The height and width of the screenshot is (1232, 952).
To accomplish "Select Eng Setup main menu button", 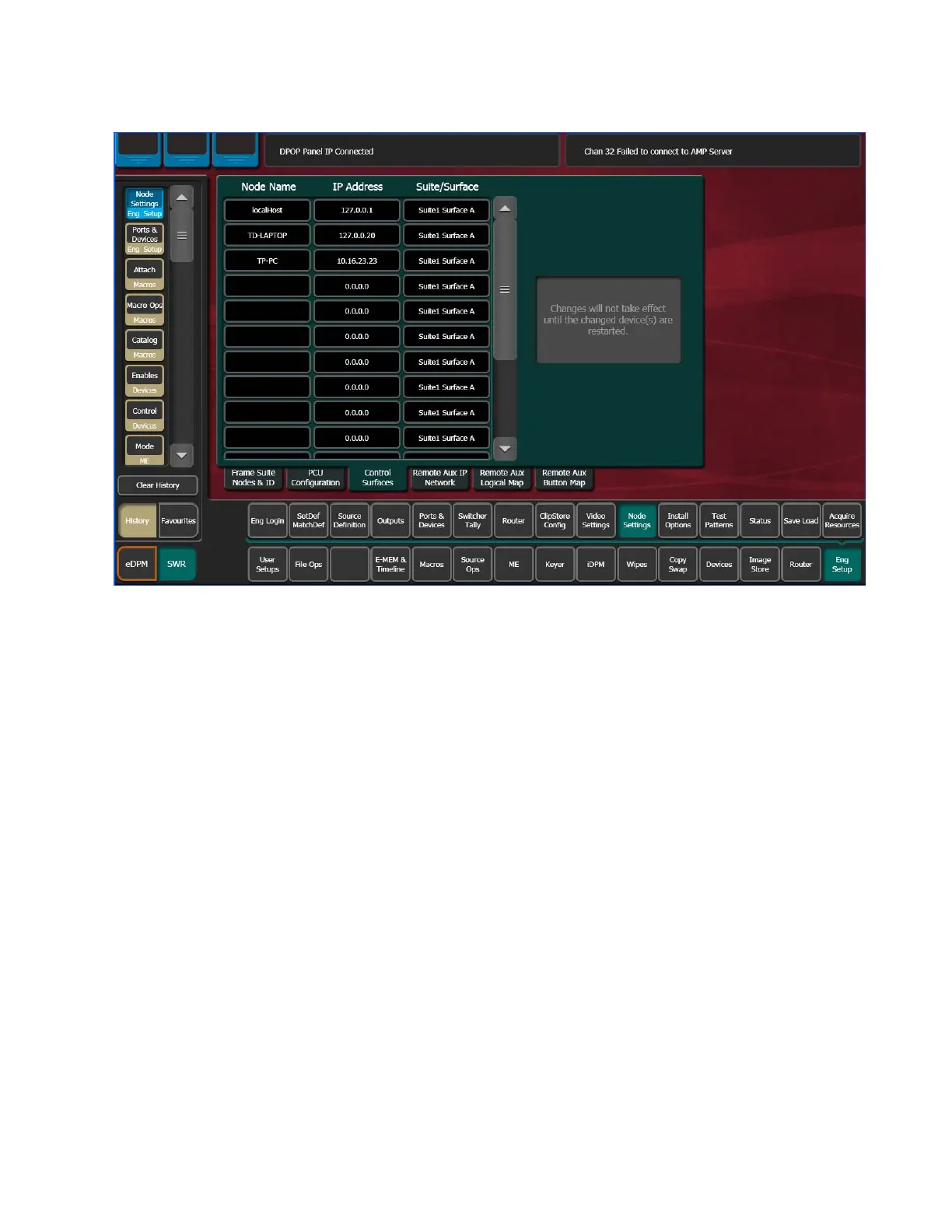I will pos(842,565).
